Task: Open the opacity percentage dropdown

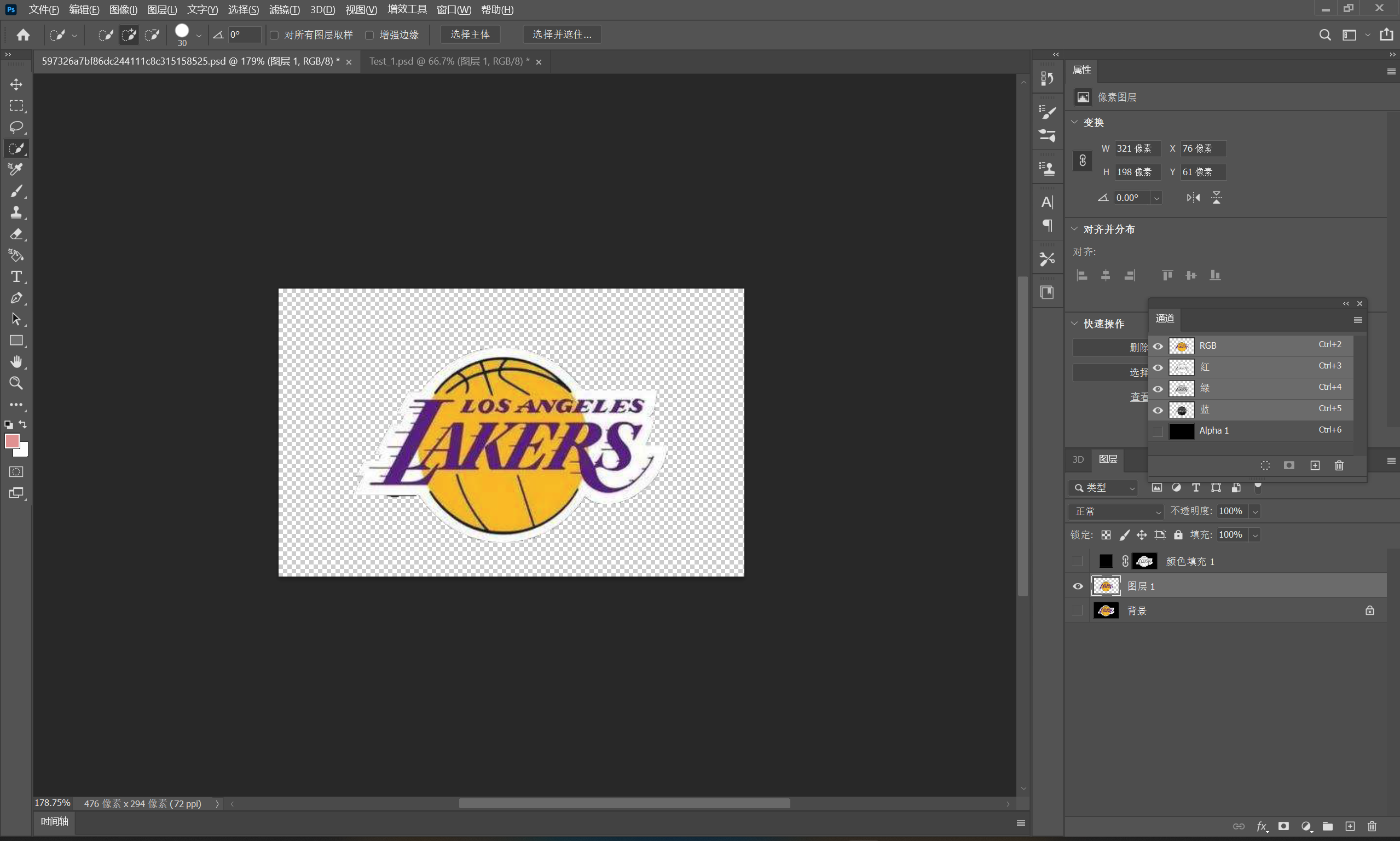Action: click(1255, 512)
